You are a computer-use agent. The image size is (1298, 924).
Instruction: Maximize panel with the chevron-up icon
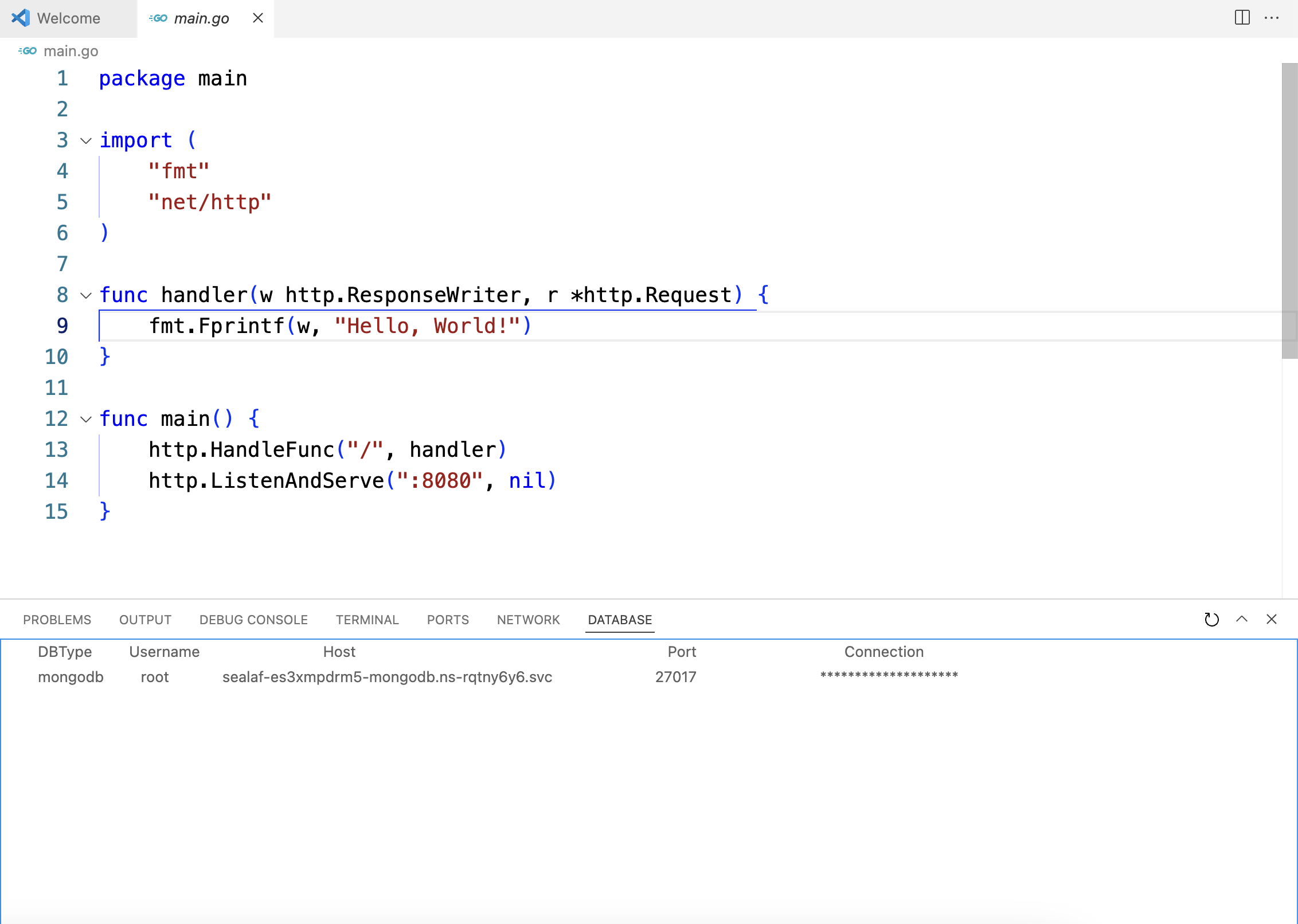click(1241, 619)
